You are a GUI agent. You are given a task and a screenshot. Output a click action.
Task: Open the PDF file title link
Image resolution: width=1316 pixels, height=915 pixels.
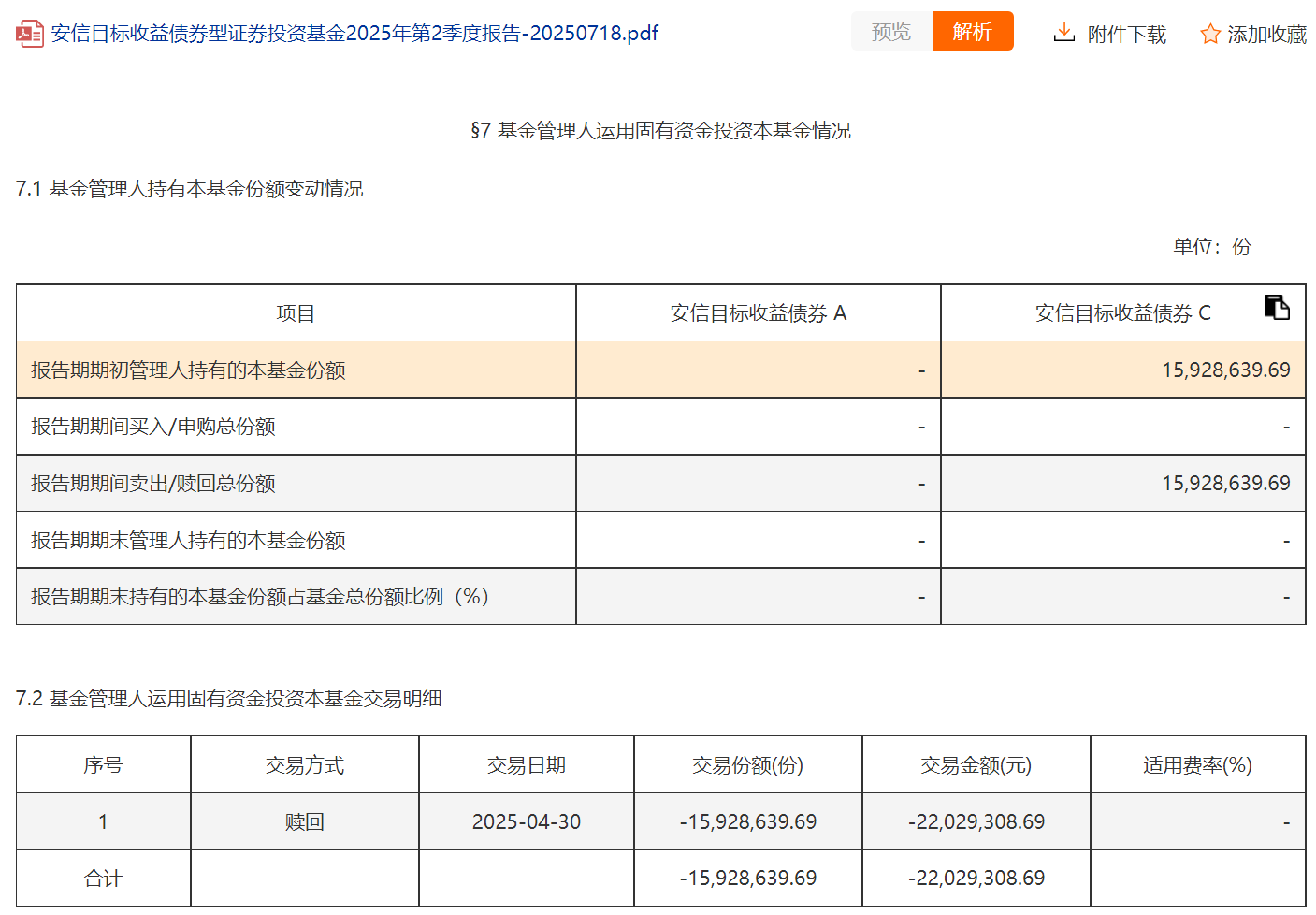tap(354, 34)
